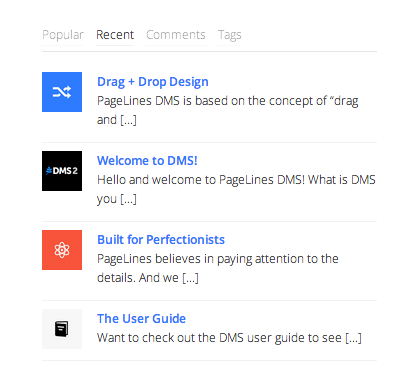Open the Drag + Drop Design post
400x380 pixels.
pyautogui.click(x=153, y=82)
